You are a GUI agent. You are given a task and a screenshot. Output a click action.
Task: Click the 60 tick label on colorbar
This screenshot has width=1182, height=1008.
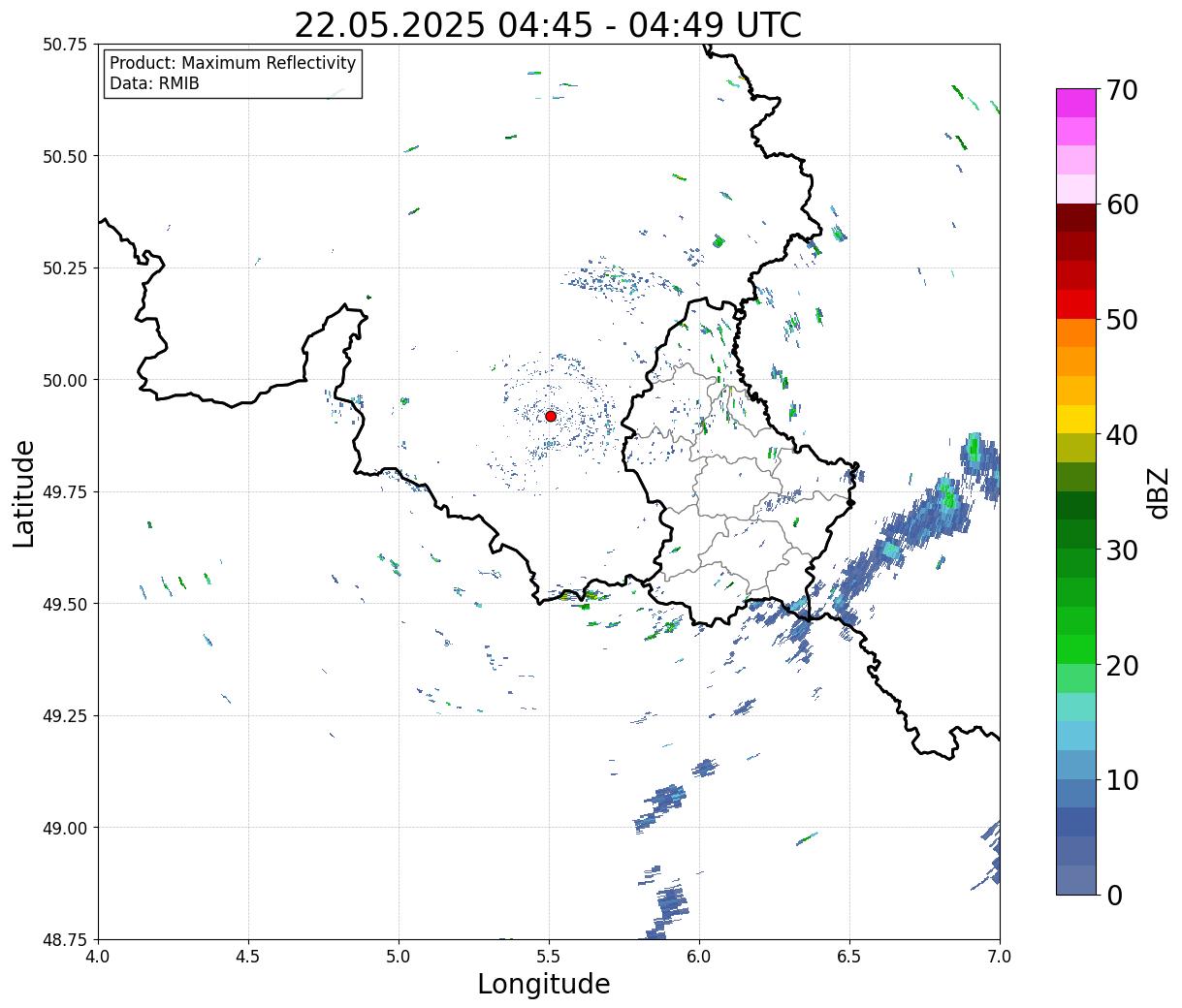click(x=1122, y=205)
